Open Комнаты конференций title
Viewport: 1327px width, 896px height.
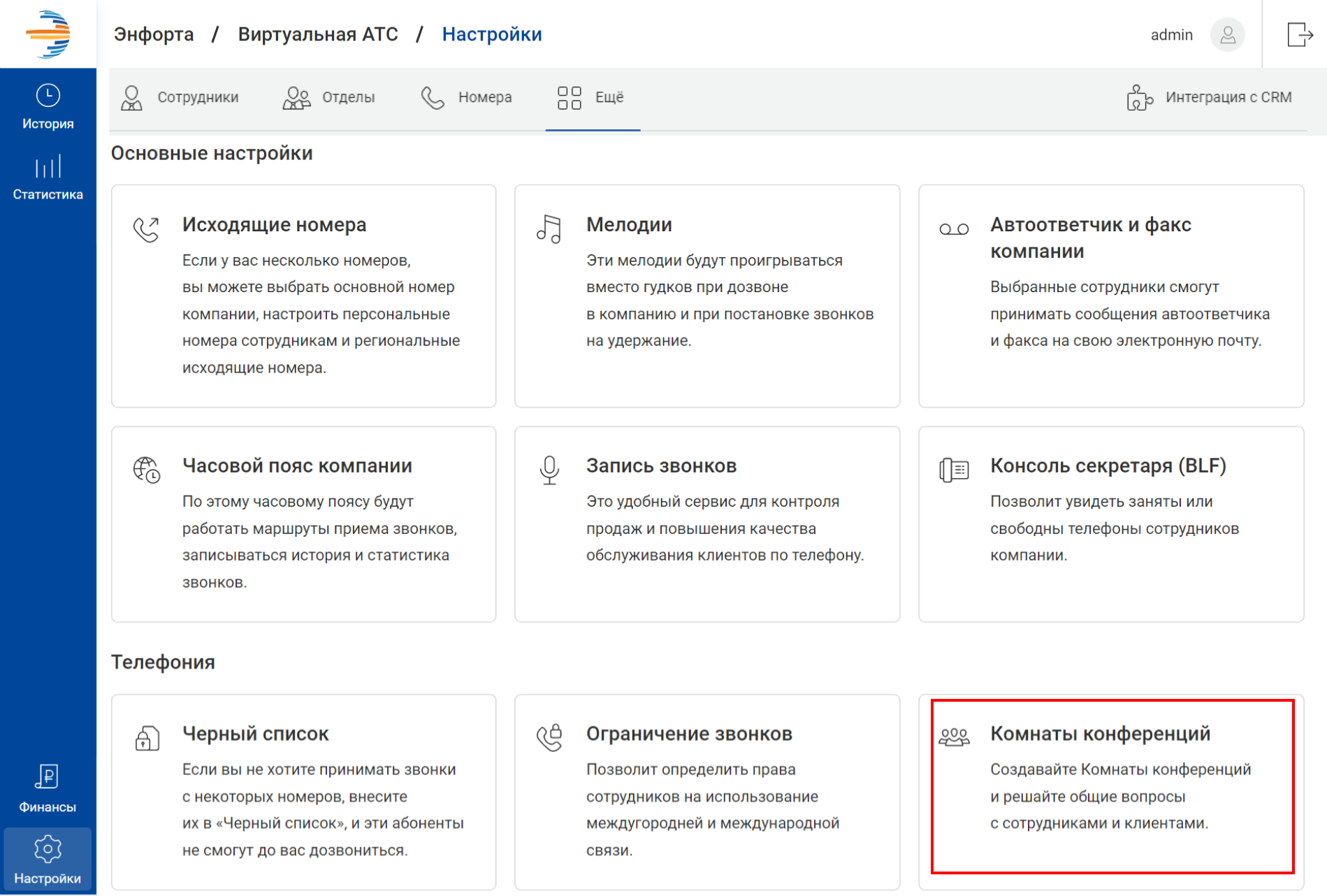tap(1100, 733)
